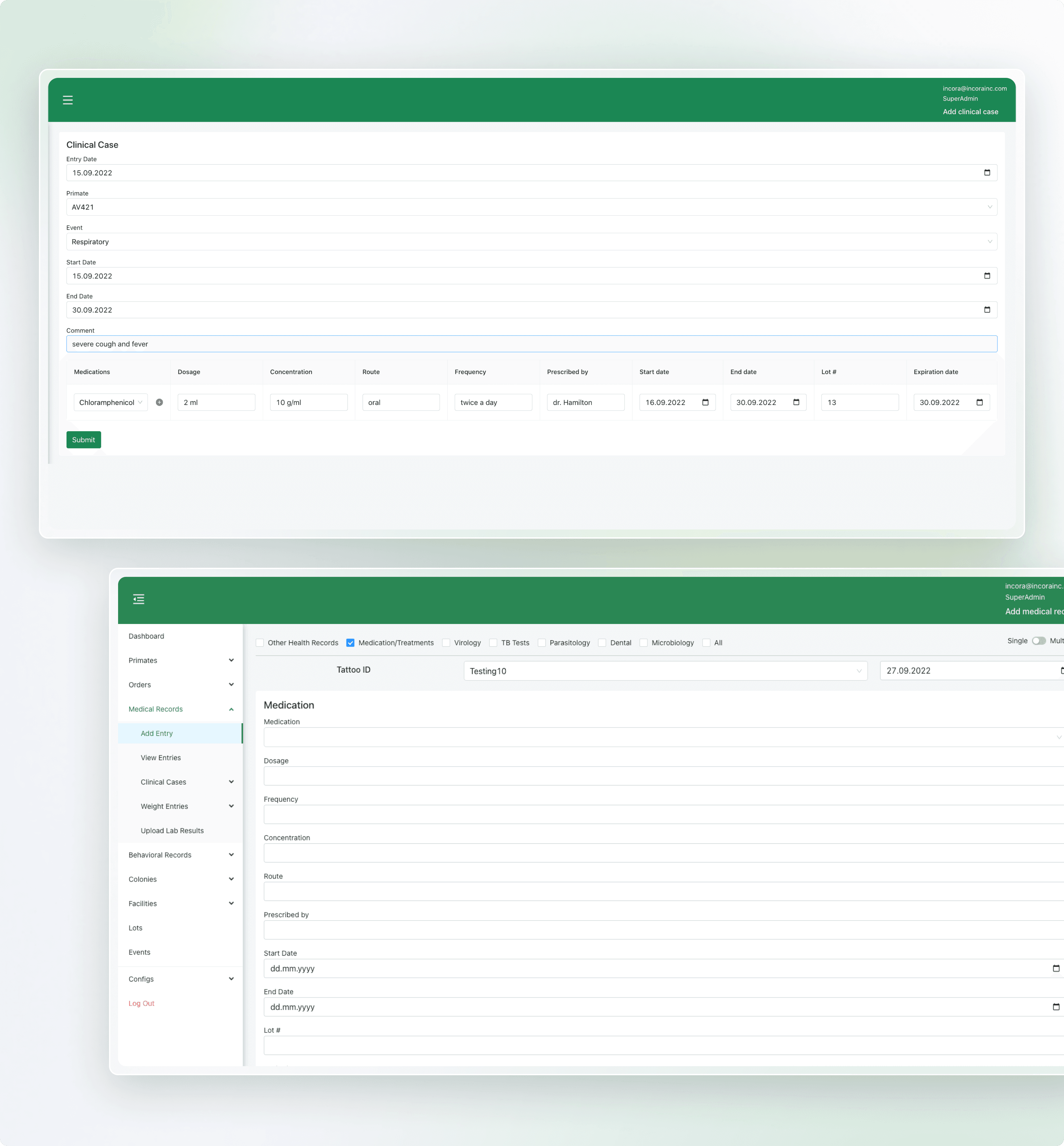The image size is (1064, 1146).
Task: Click the Comment field with severe cough
Action: point(531,344)
